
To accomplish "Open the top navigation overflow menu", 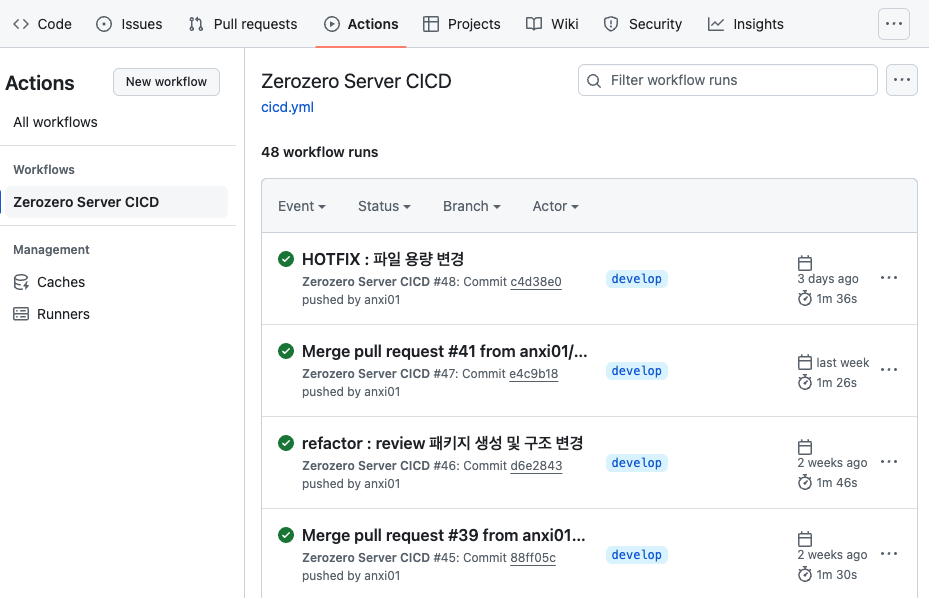I will click(x=893, y=24).
